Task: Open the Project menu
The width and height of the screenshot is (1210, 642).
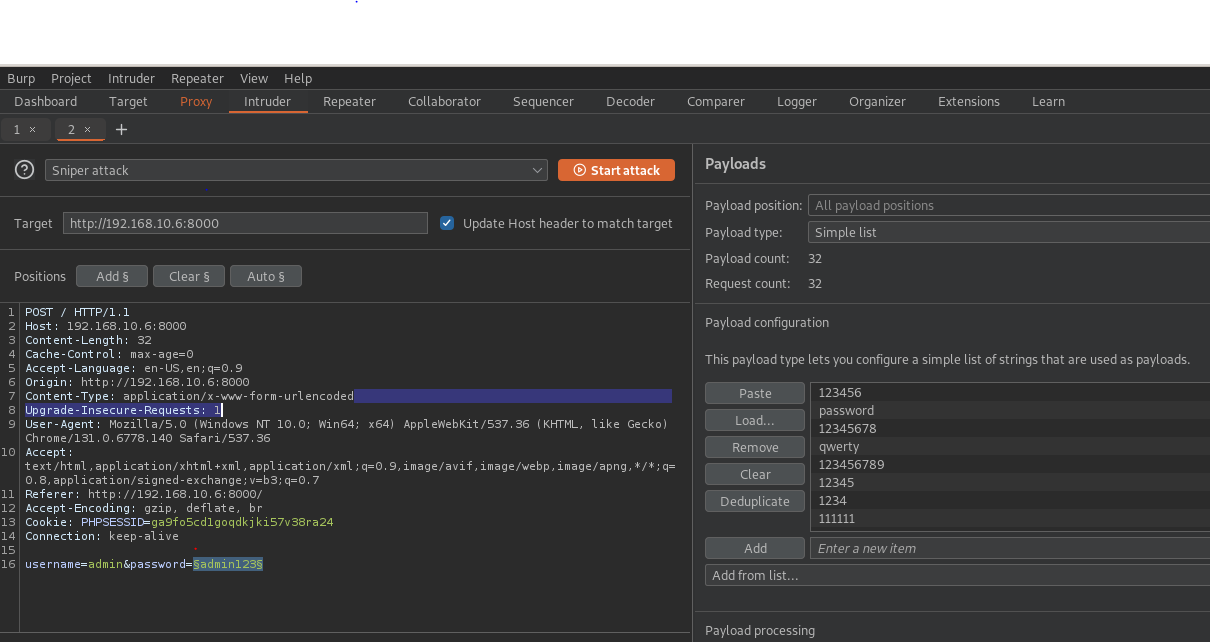Action: [x=71, y=78]
